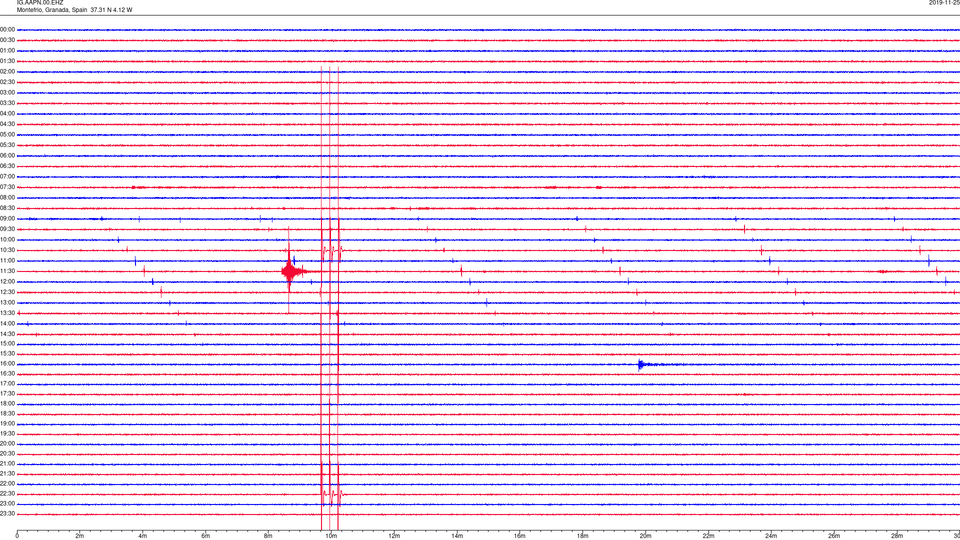The height and width of the screenshot is (540, 960).
Task: Click the 07:00 time label
Action: tap(7, 176)
